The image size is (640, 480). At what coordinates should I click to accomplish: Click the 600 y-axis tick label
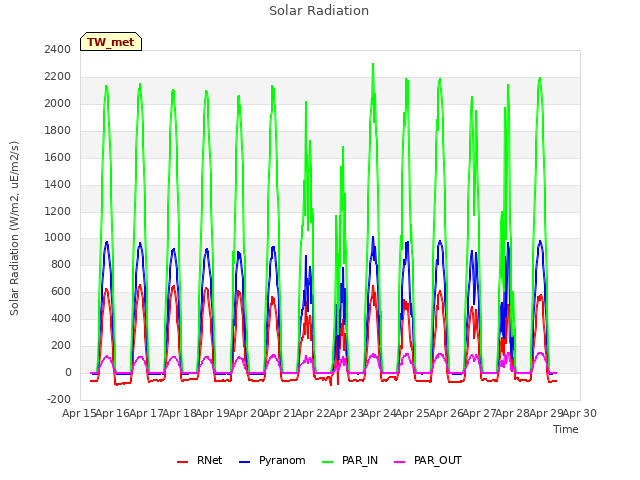pos(61,291)
